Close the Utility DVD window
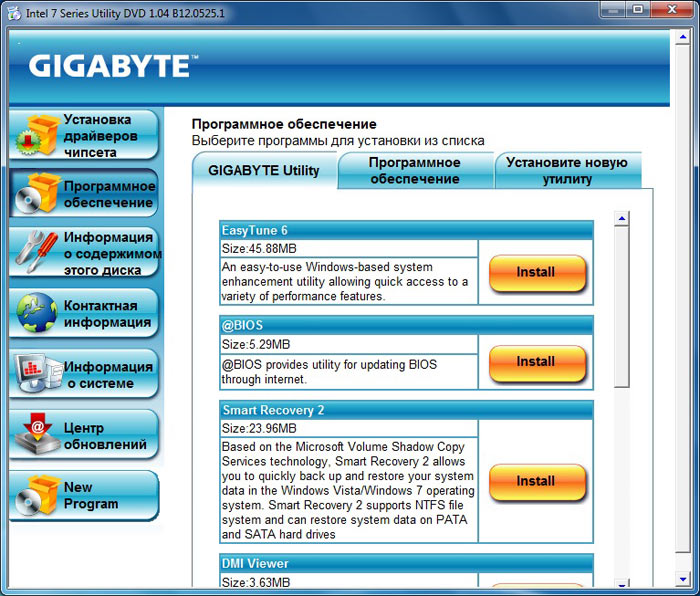 pos(672,10)
